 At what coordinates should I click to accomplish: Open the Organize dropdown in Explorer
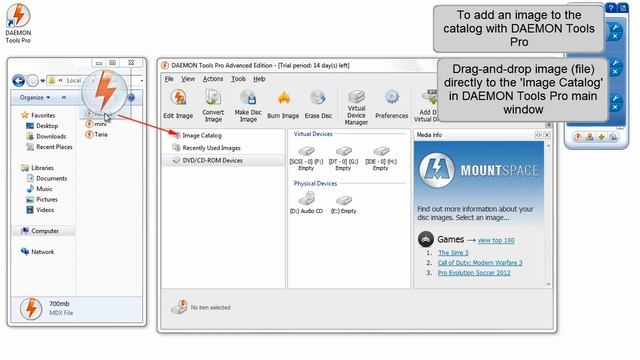(35, 98)
